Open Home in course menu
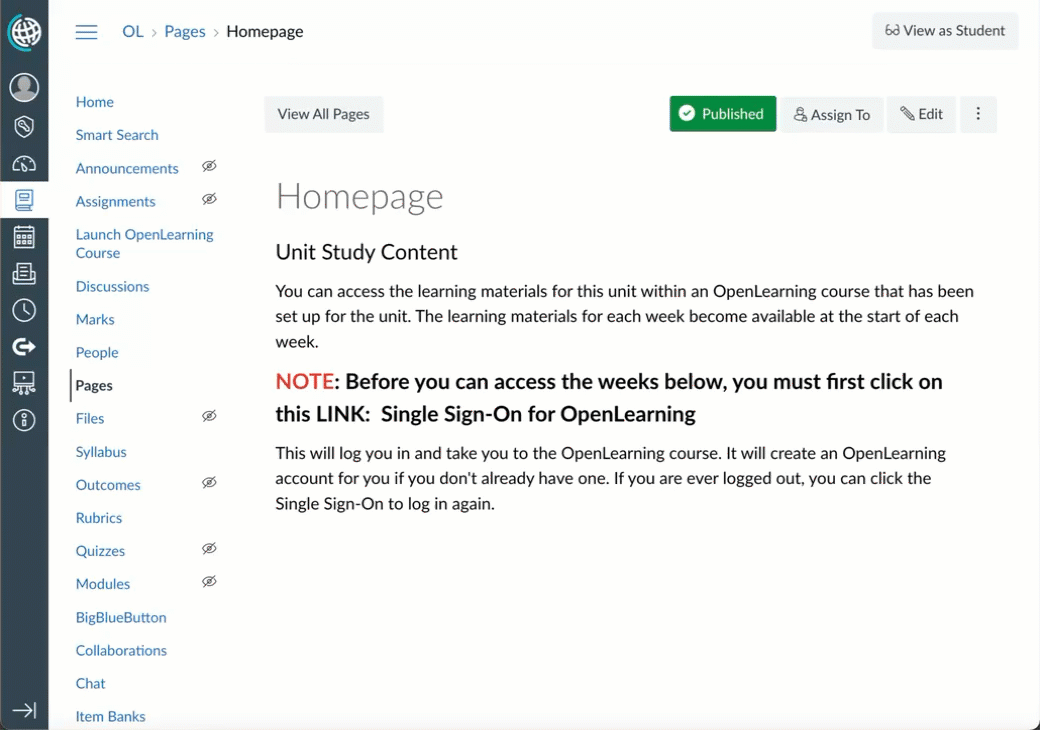This screenshot has width=1040, height=730. point(95,102)
